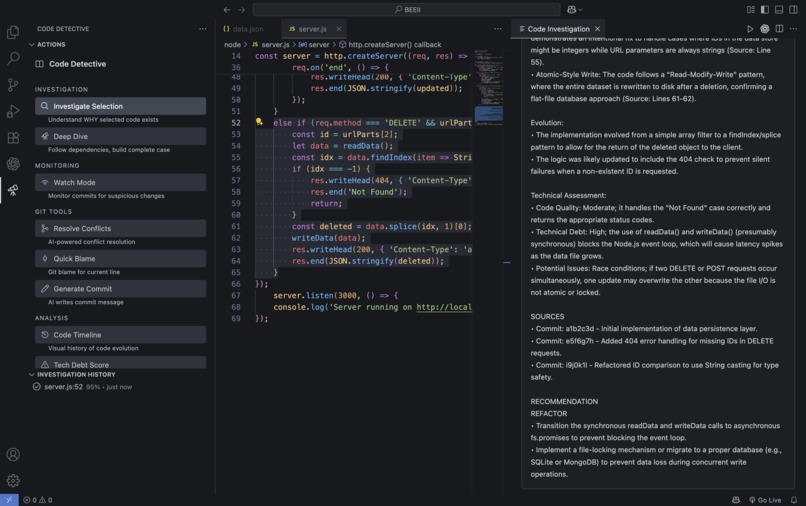
Task: Collapse the INVESTIGATION HISTORY section
Action: click(x=72, y=374)
